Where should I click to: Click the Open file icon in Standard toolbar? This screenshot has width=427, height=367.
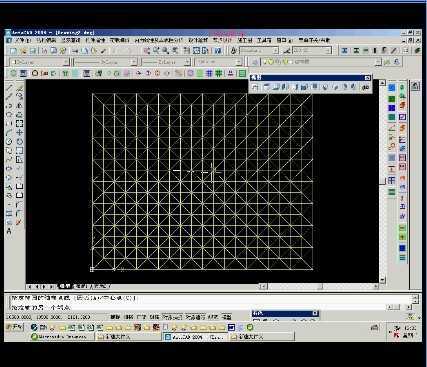click(x=23, y=51)
